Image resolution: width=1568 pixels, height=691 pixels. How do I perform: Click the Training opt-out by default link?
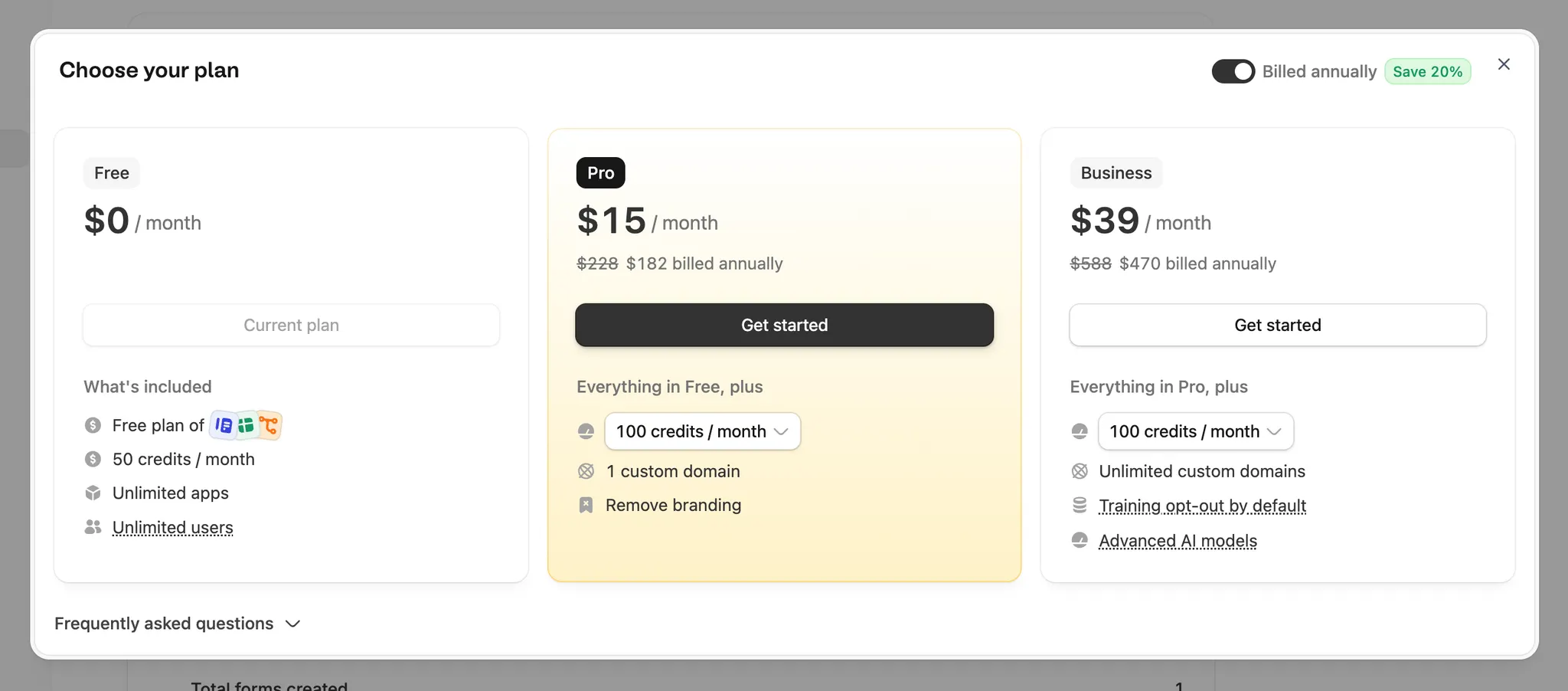pos(1202,506)
